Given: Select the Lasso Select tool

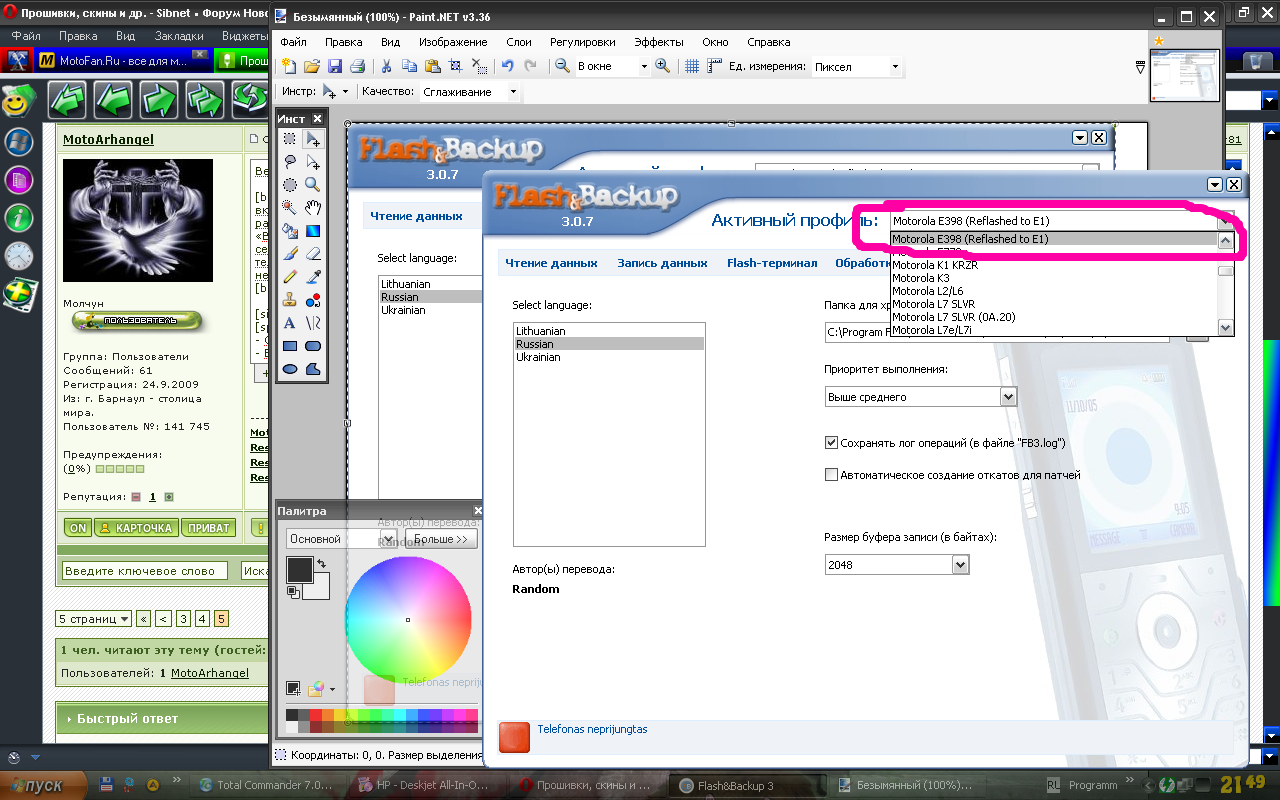Looking at the screenshot, I should [x=290, y=161].
